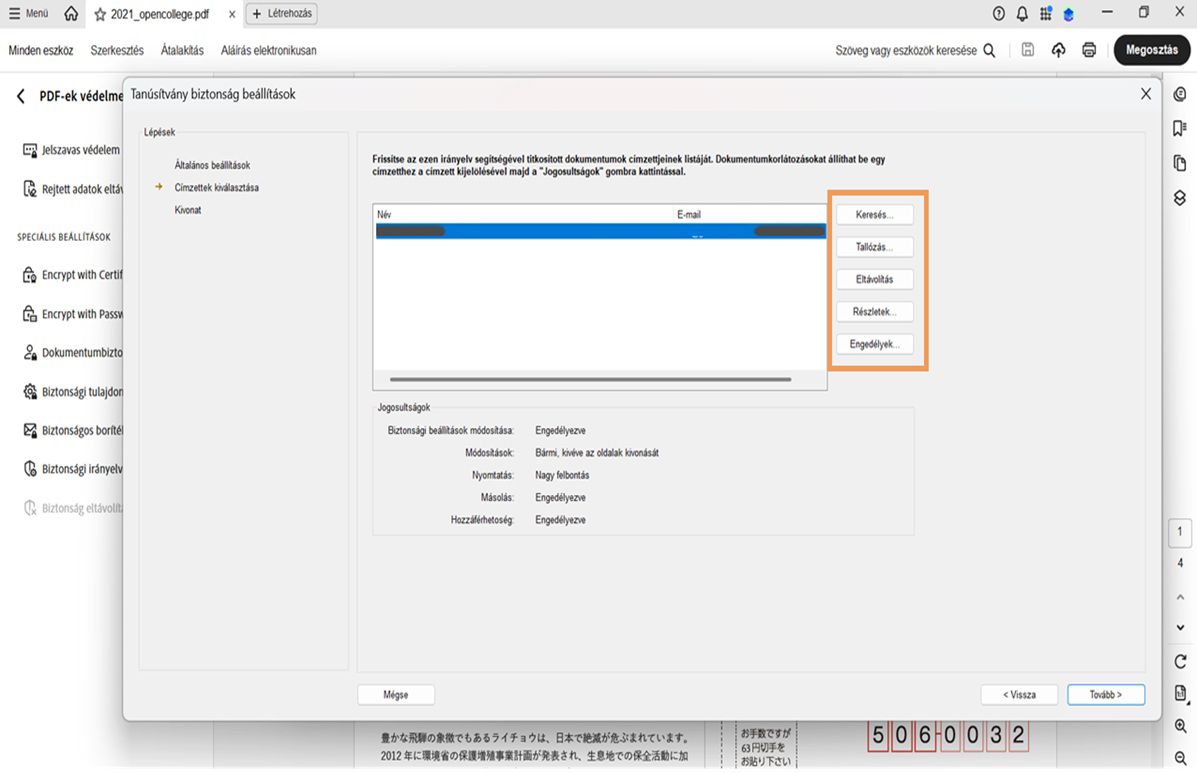1197x773 pixels.
Task: Click the rotate view icon
Action: [x=1180, y=661]
